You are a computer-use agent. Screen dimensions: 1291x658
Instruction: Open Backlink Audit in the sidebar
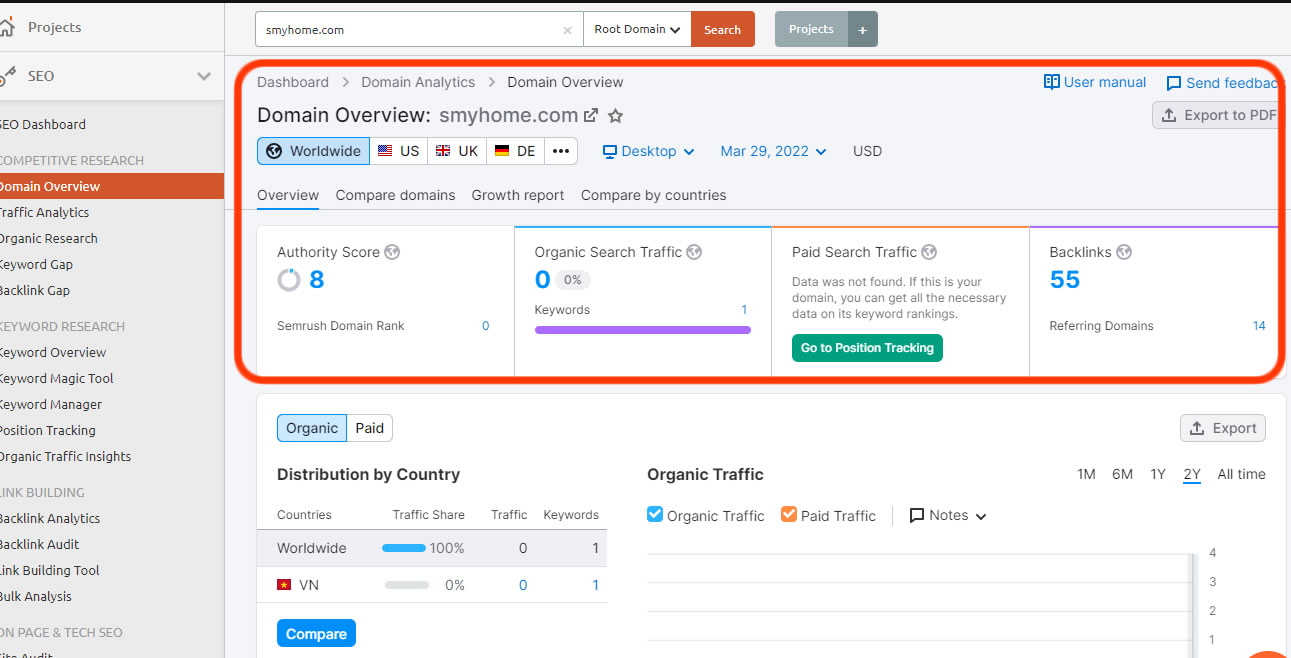click(39, 544)
